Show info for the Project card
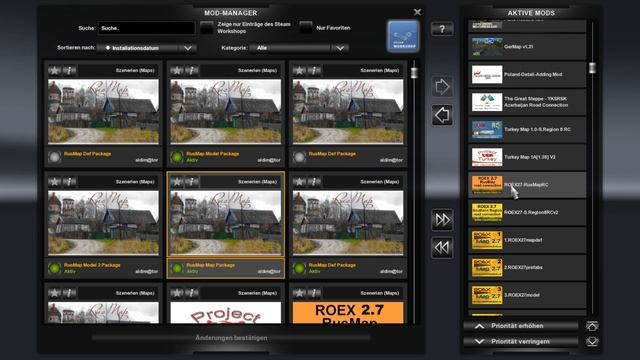The width and height of the screenshot is (640, 360). tap(191, 293)
